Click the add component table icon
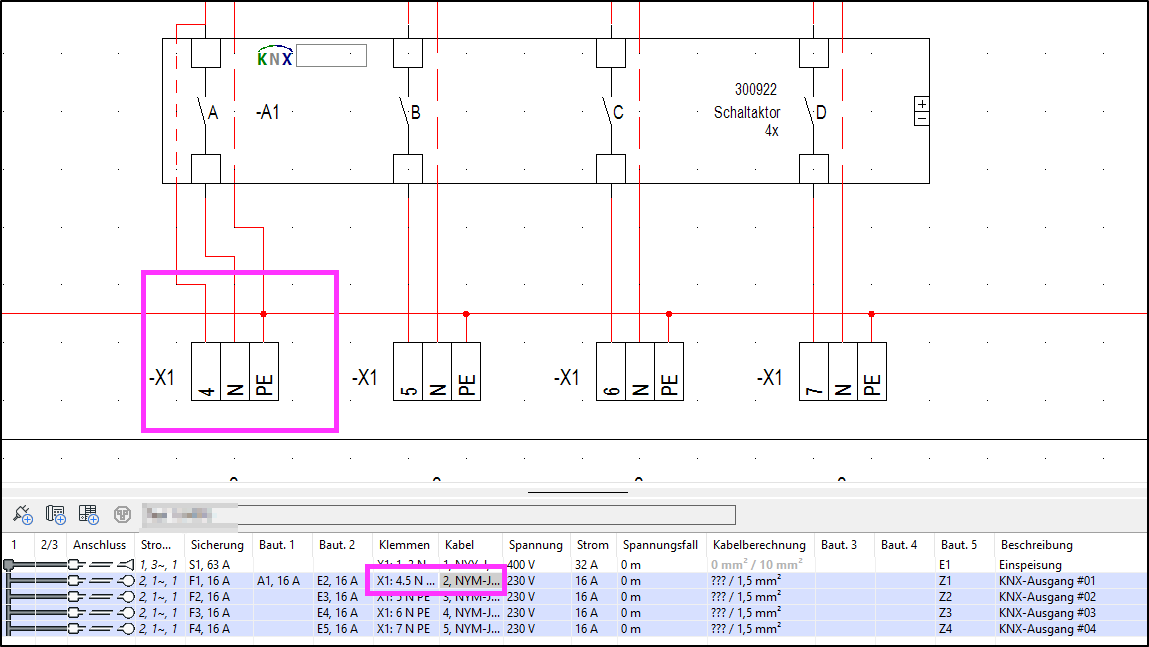This screenshot has width=1149, height=647. [x=89, y=514]
